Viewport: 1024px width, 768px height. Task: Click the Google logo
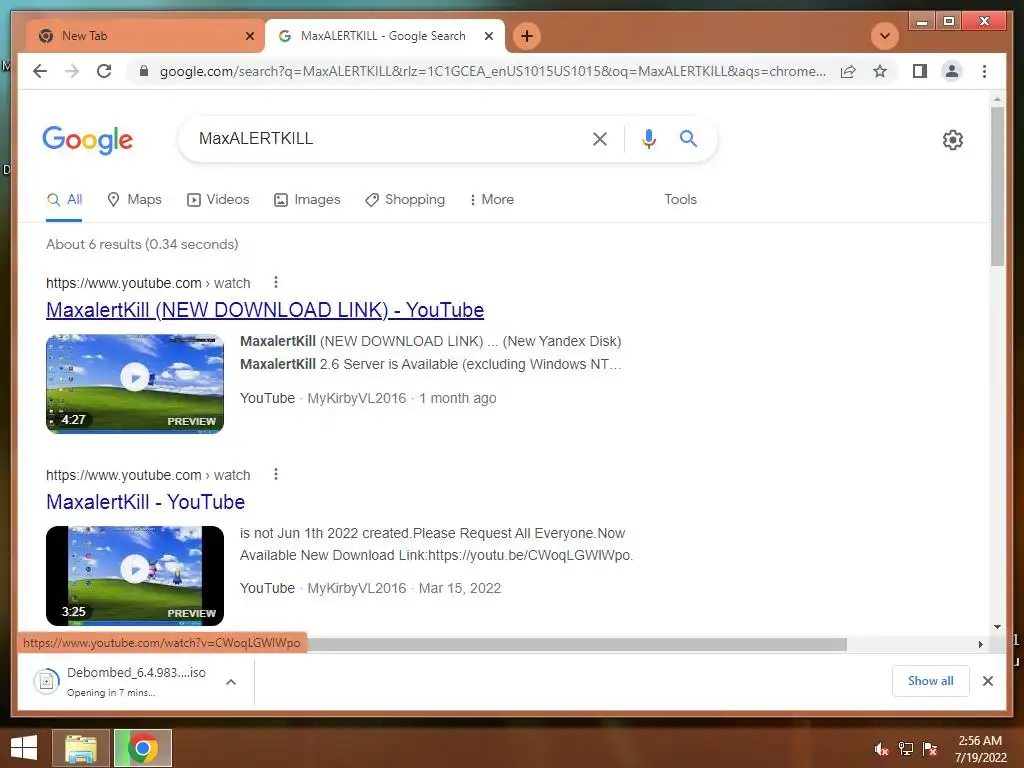point(88,139)
